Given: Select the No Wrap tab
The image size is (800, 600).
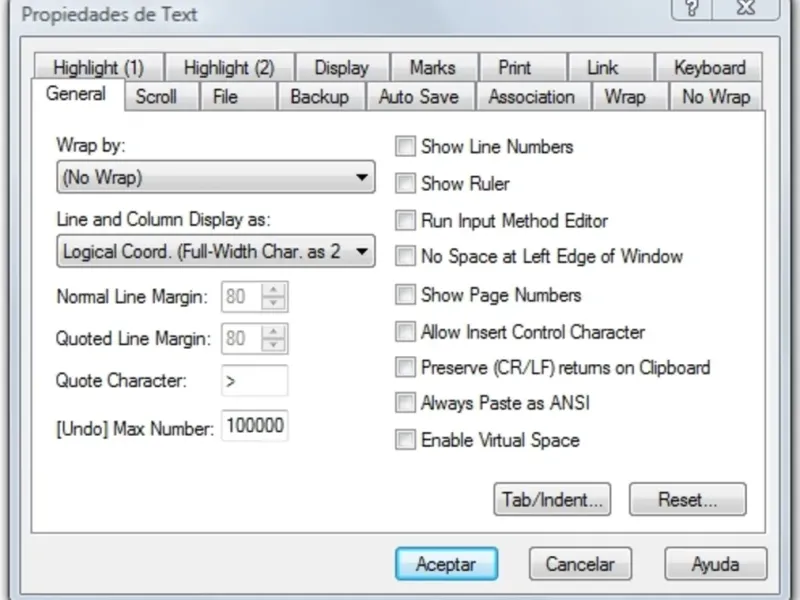Looking at the screenshot, I should [x=716, y=96].
